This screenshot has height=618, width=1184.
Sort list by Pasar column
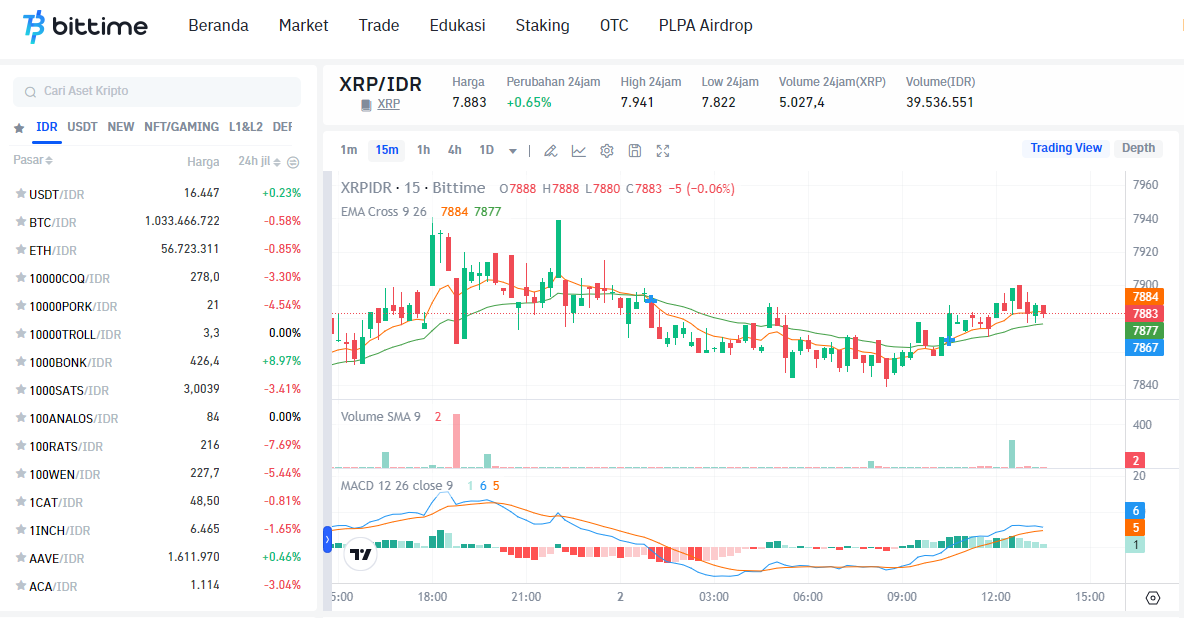(32, 160)
